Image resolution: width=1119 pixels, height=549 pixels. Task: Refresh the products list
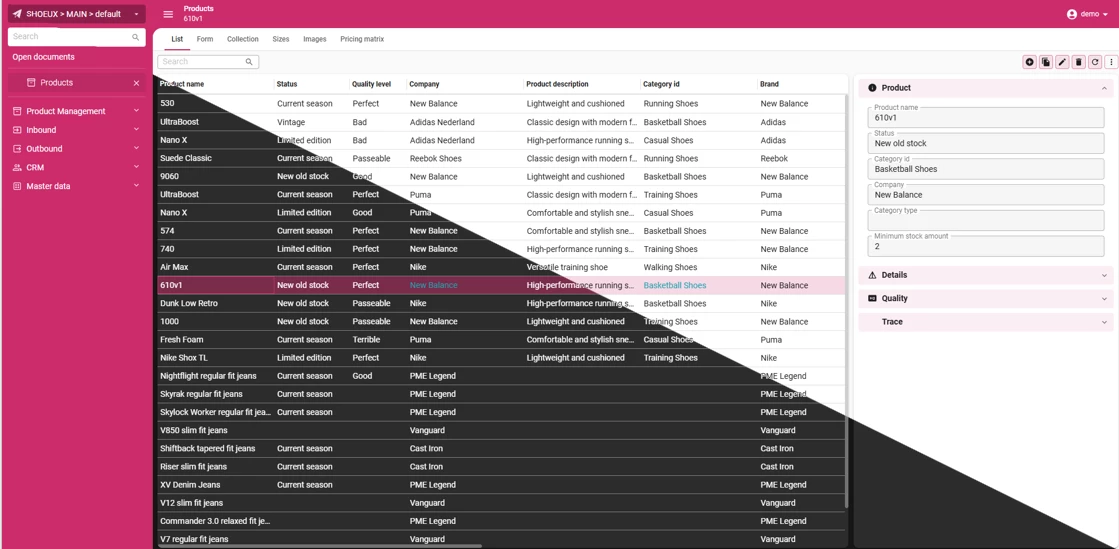click(1095, 62)
